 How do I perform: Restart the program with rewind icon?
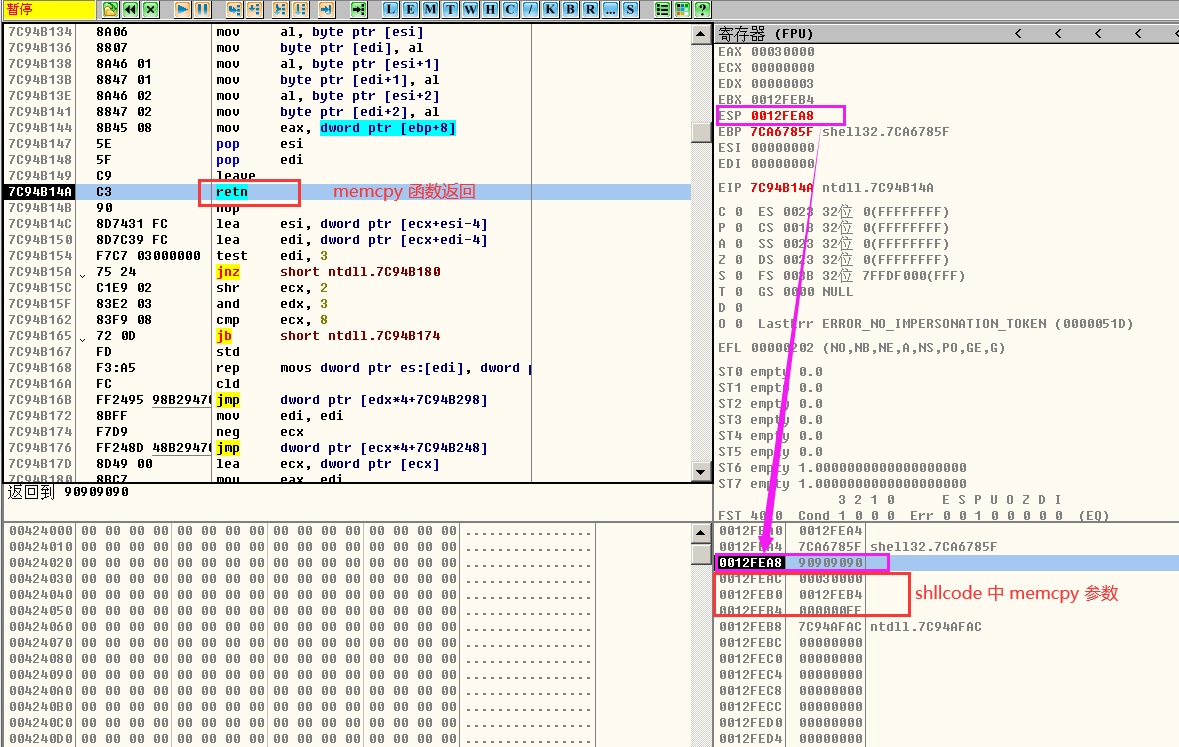(x=130, y=9)
